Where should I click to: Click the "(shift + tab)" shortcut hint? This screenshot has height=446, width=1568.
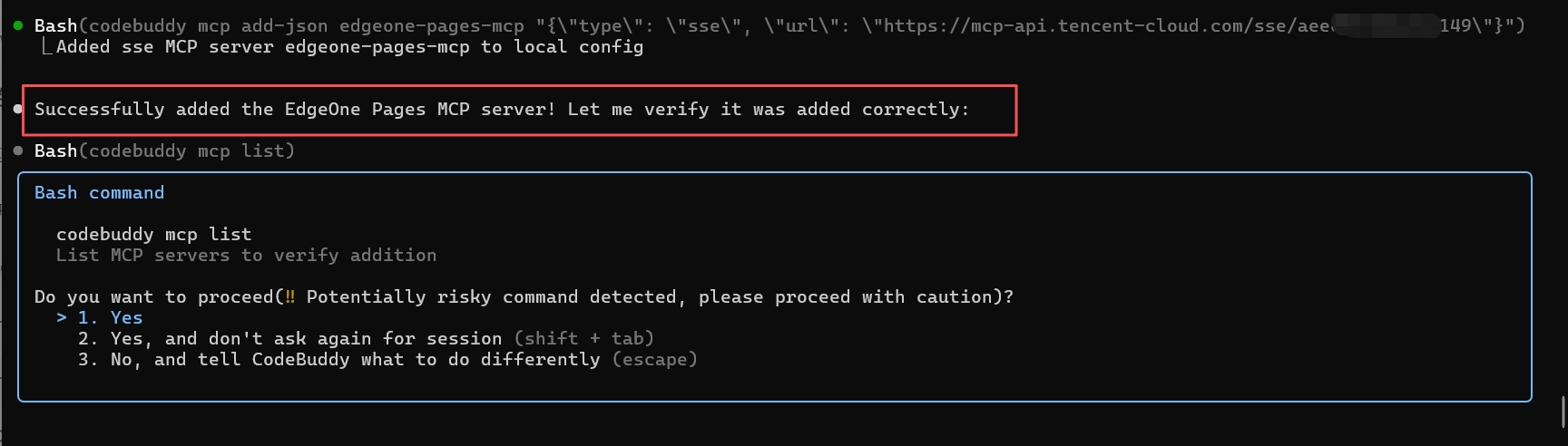click(x=583, y=338)
